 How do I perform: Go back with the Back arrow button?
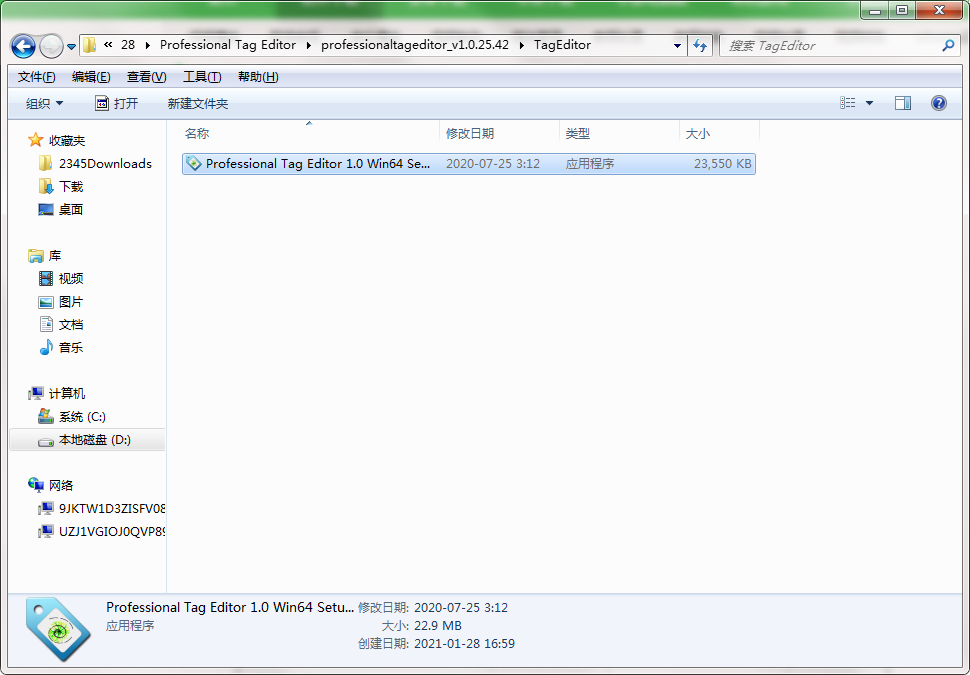point(24,46)
